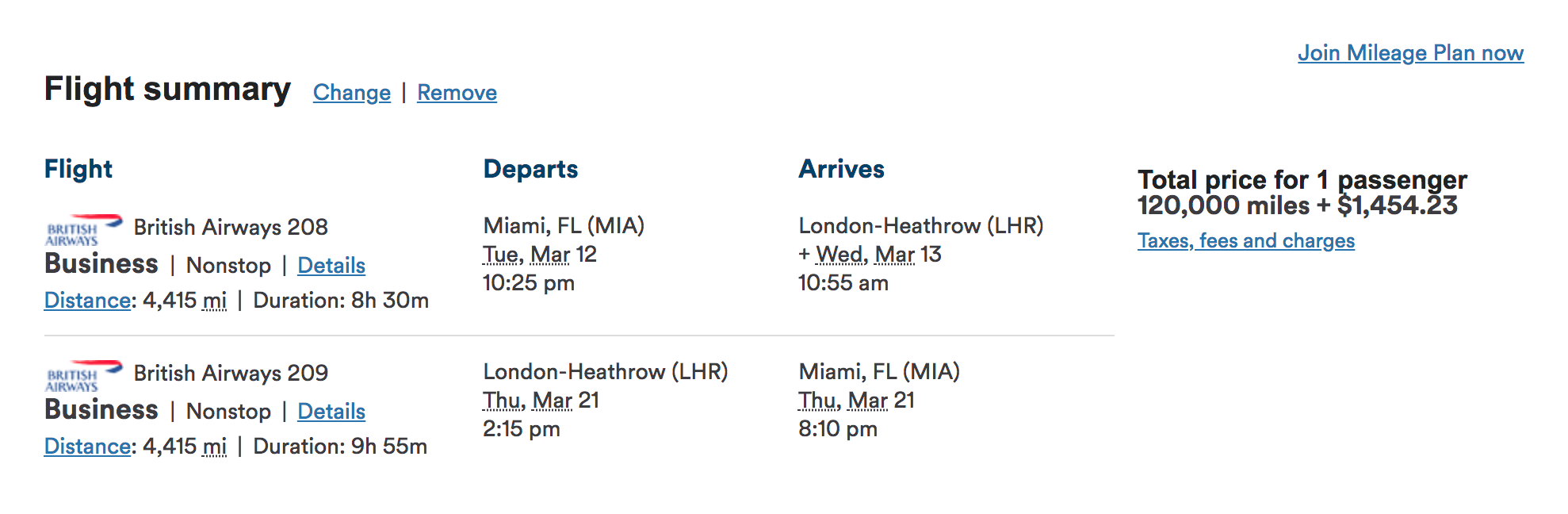Open Join Mileage Plan now link

pos(1409,53)
